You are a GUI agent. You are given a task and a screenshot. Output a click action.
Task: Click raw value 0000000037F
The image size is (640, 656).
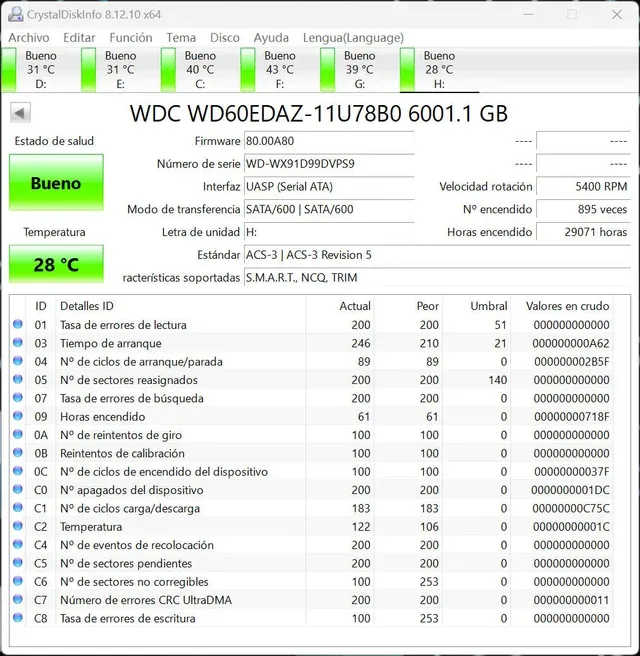click(x=571, y=472)
